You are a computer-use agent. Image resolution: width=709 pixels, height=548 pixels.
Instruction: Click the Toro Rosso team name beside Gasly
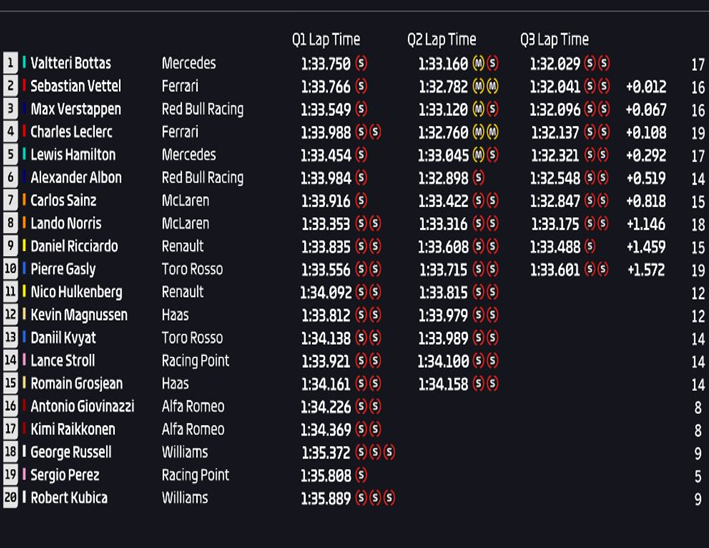tap(192, 269)
